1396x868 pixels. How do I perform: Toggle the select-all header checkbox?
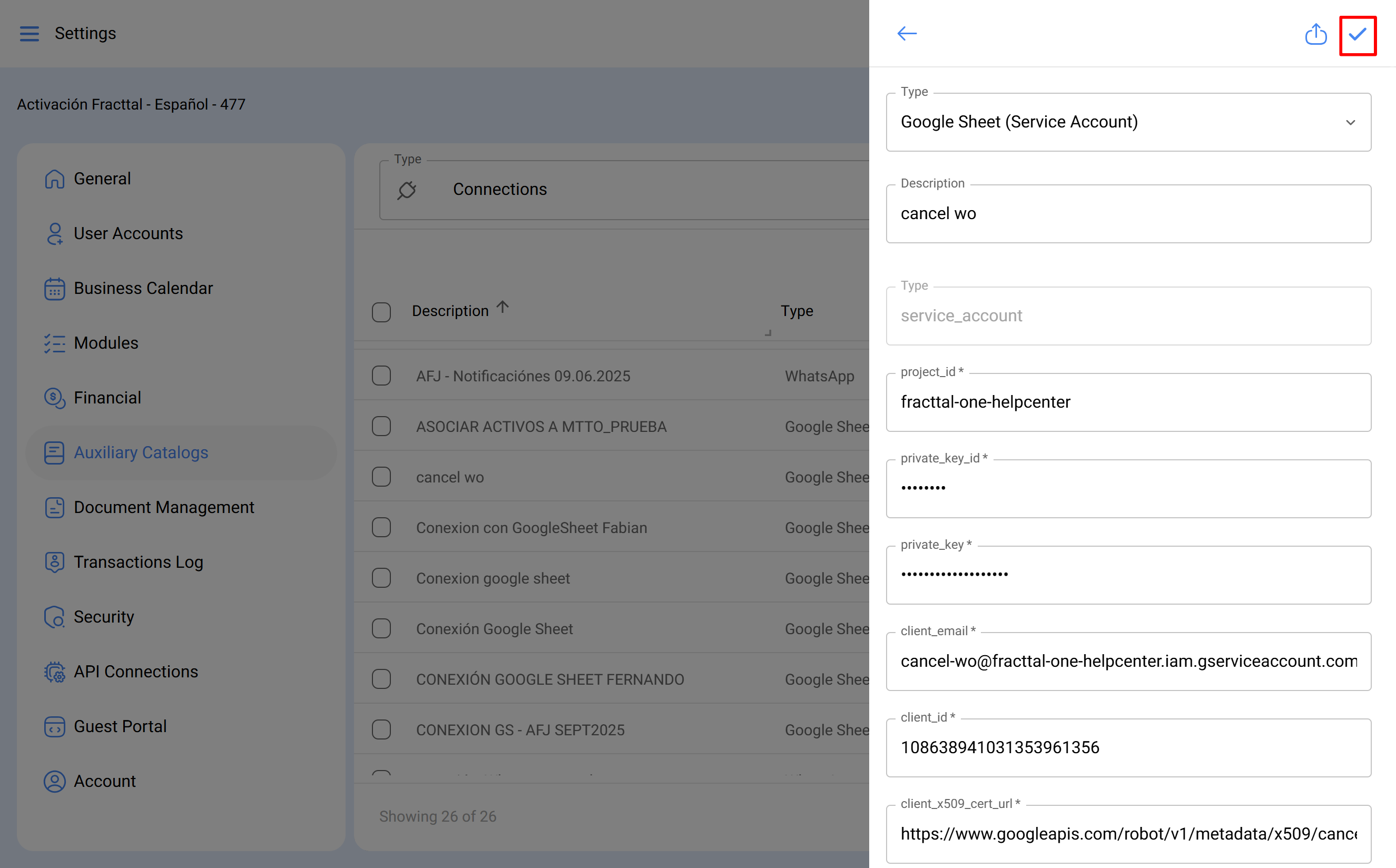(381, 312)
